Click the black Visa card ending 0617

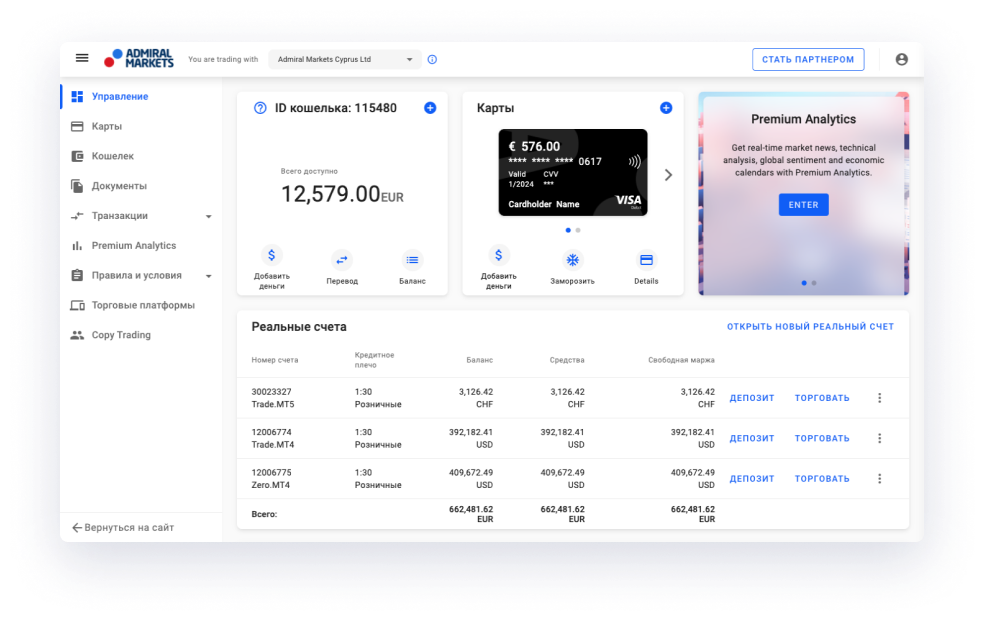573,173
